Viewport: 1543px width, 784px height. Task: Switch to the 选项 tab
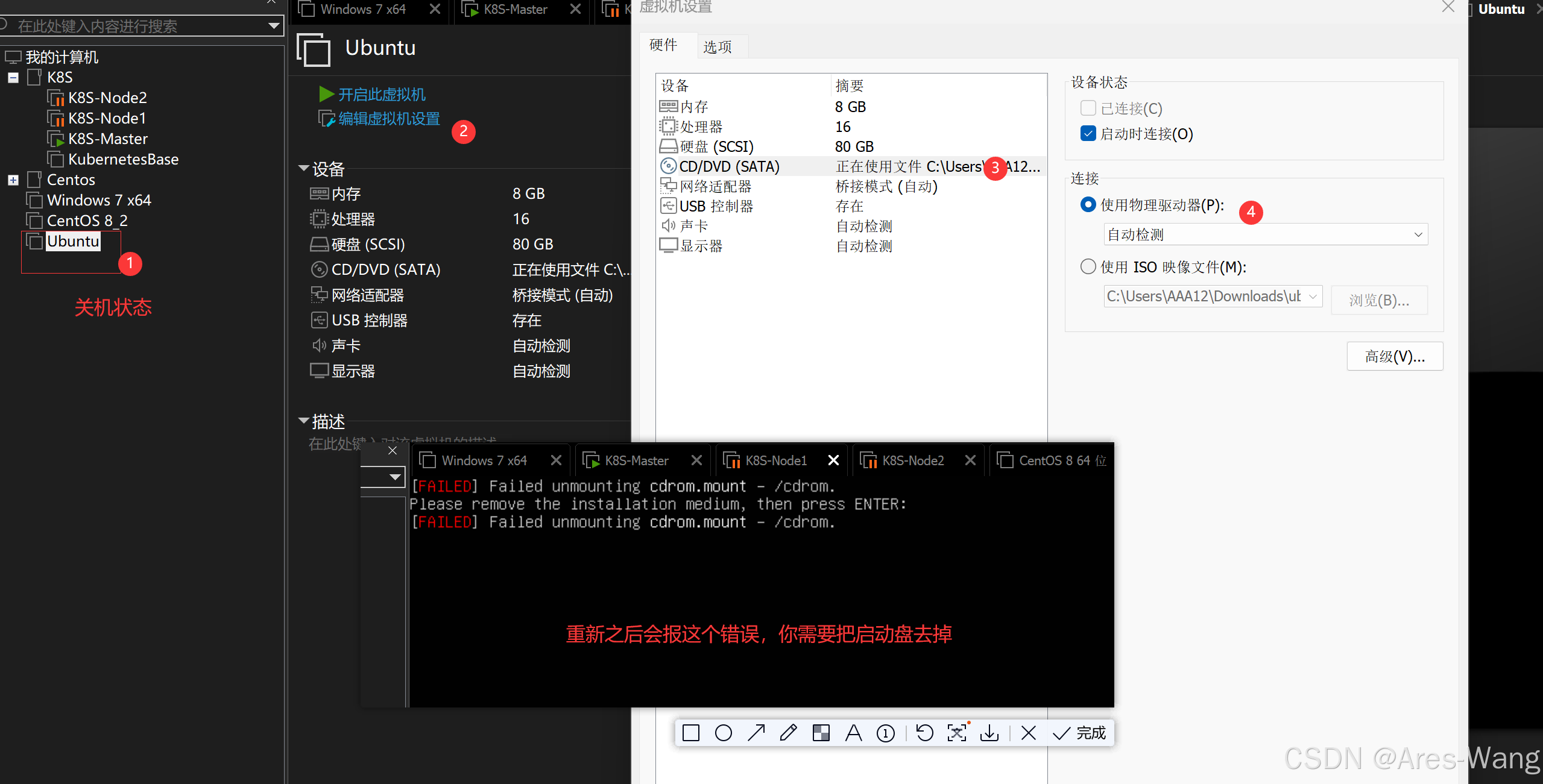coord(717,46)
